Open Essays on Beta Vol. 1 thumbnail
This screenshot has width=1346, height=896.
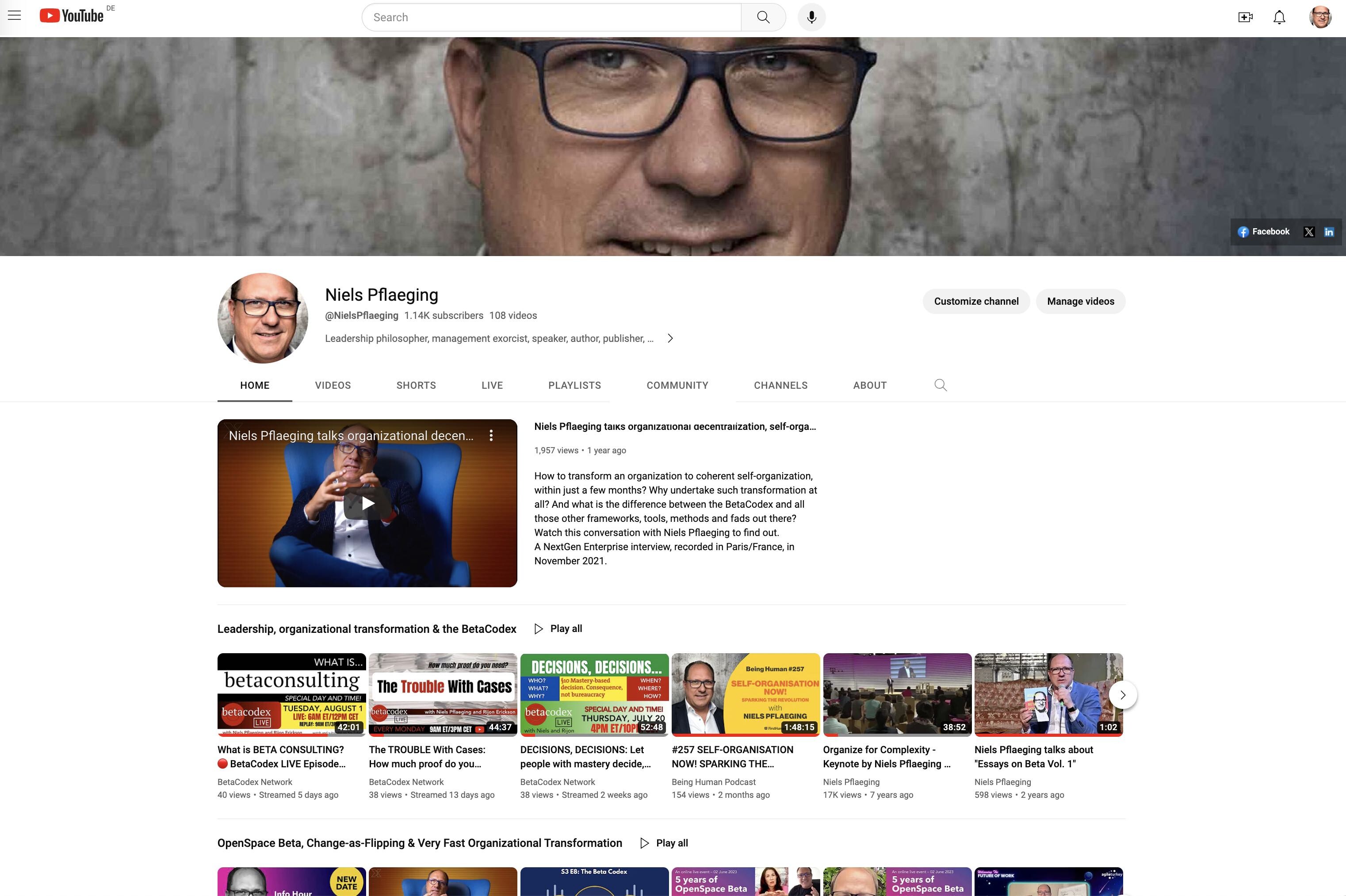[1048, 695]
